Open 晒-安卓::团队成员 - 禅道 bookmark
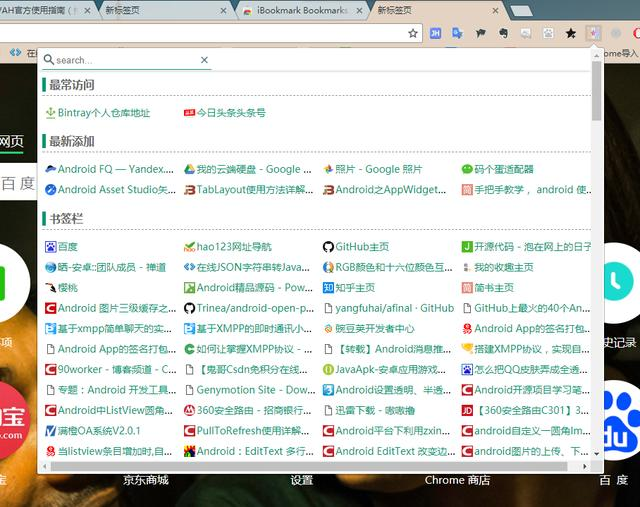This screenshot has height=507, width=640. click(x=105, y=267)
